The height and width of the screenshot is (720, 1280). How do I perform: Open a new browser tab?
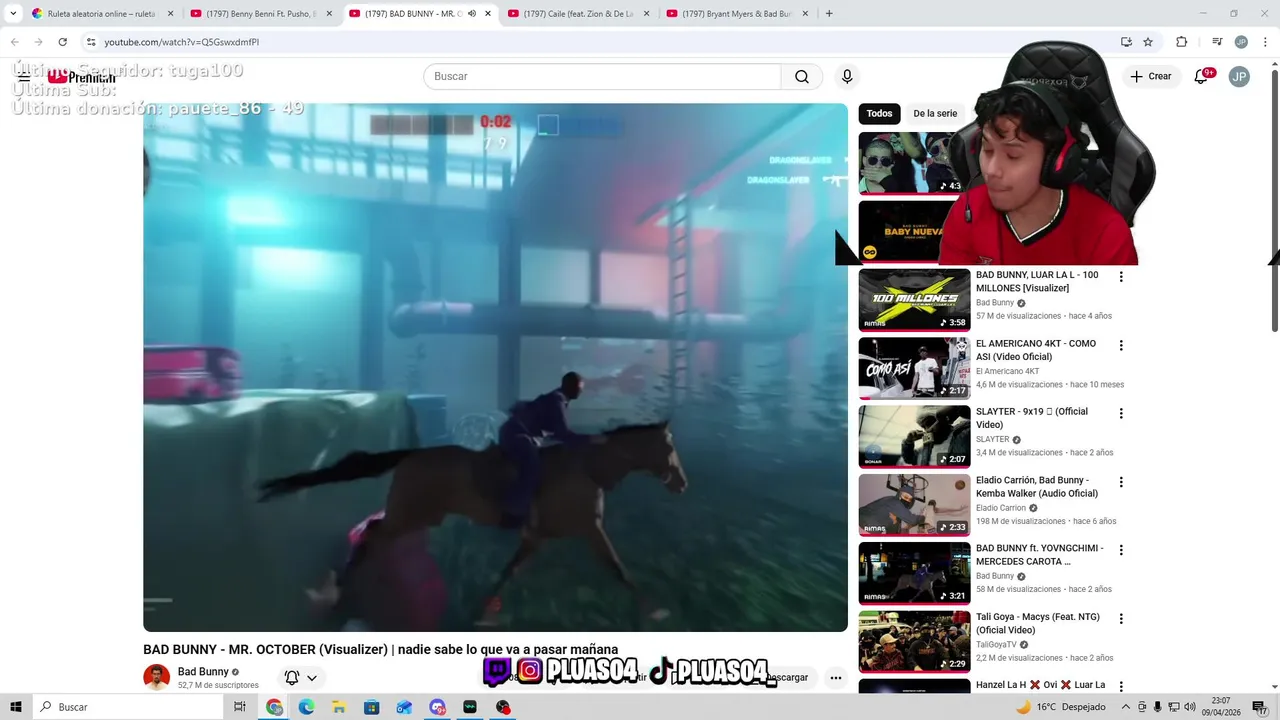tap(829, 13)
